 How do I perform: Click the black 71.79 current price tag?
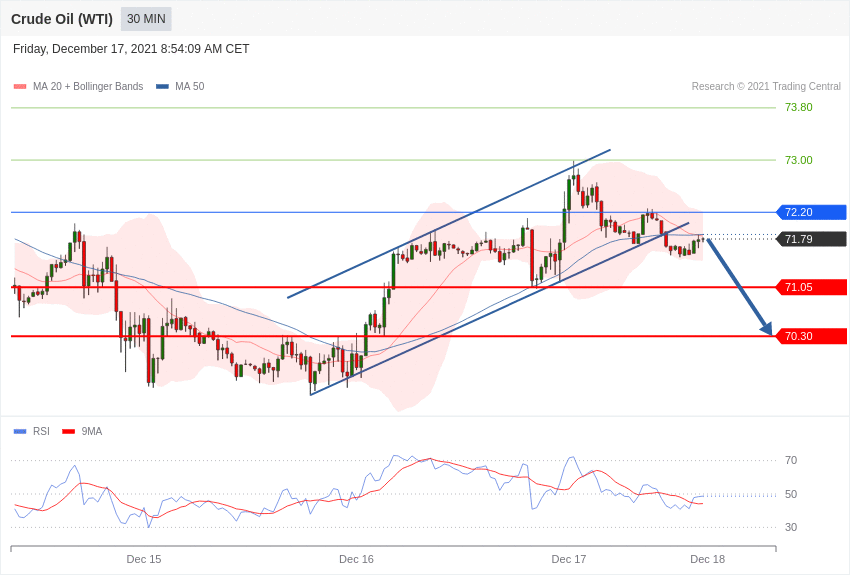812,239
